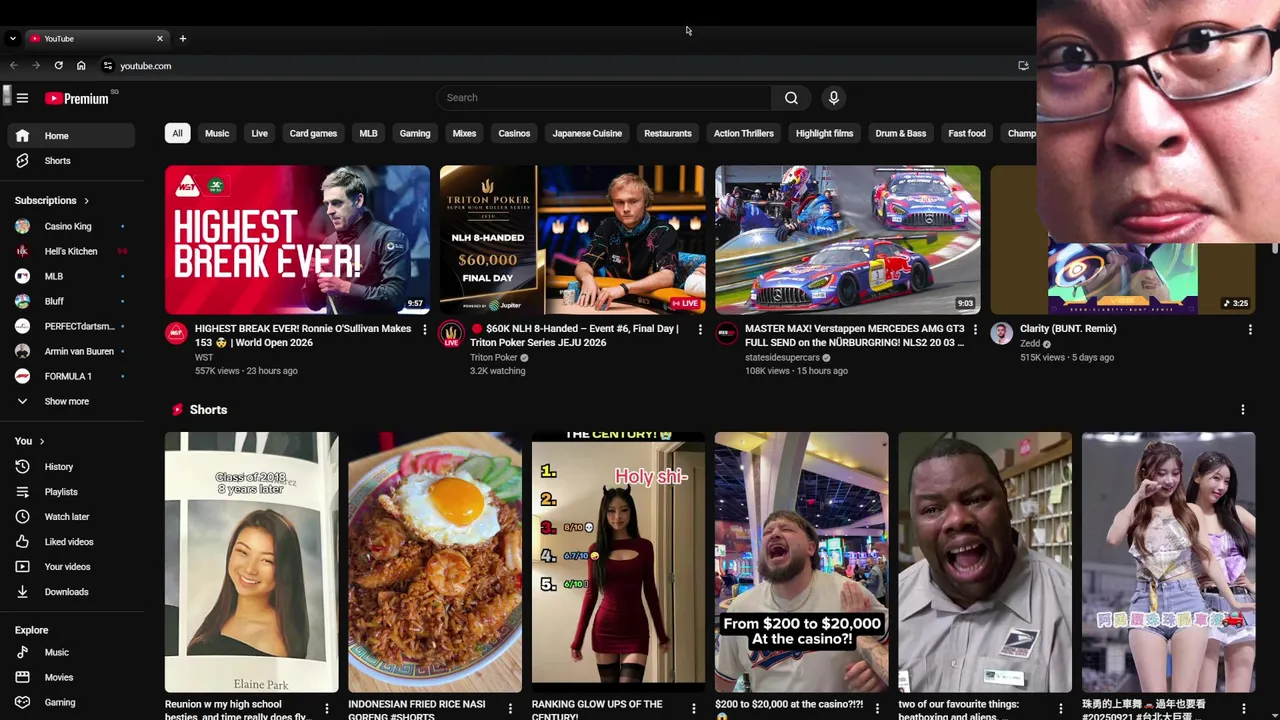Open Triton Poker channel name link
Image resolution: width=1280 pixels, height=720 pixels.
click(x=493, y=358)
